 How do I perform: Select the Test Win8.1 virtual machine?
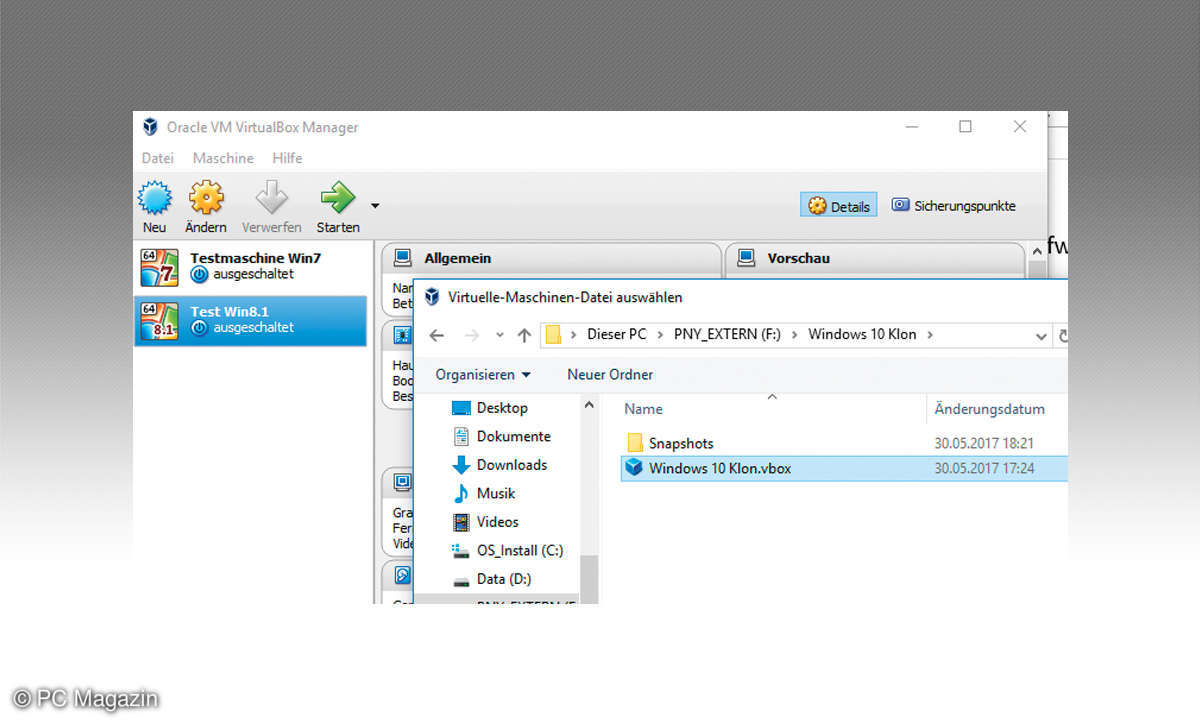(250, 319)
